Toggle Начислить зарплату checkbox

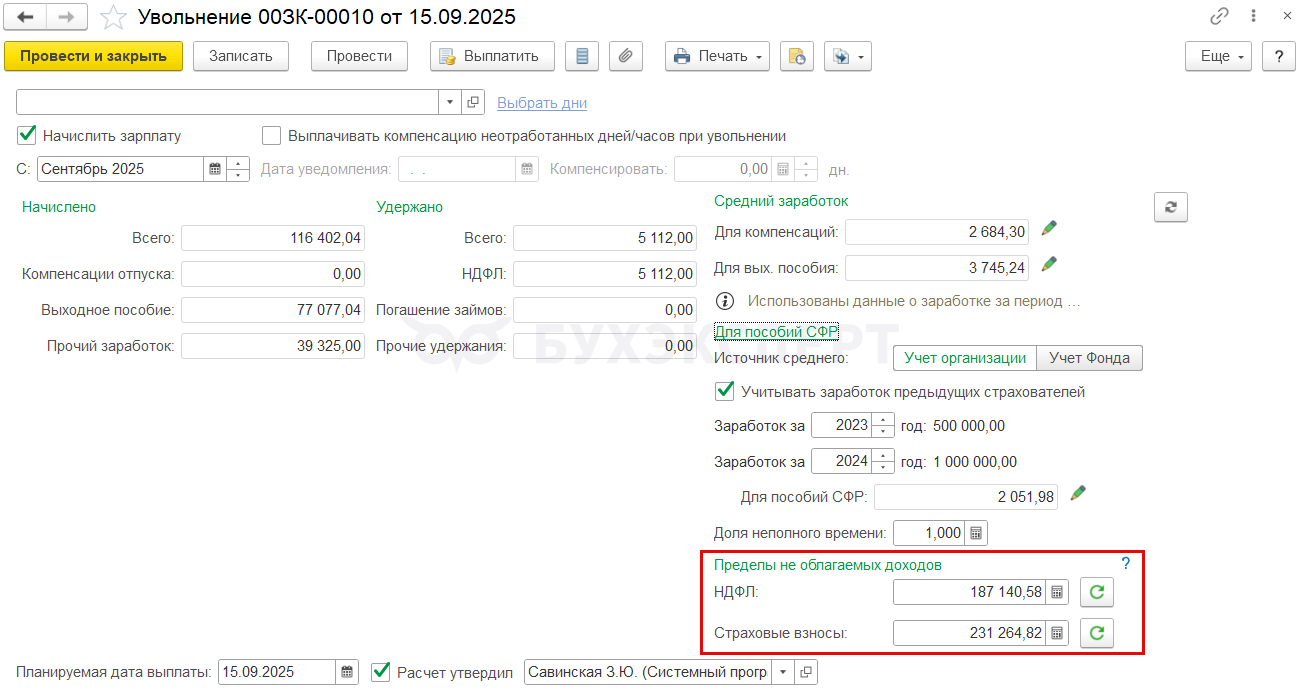(x=27, y=135)
